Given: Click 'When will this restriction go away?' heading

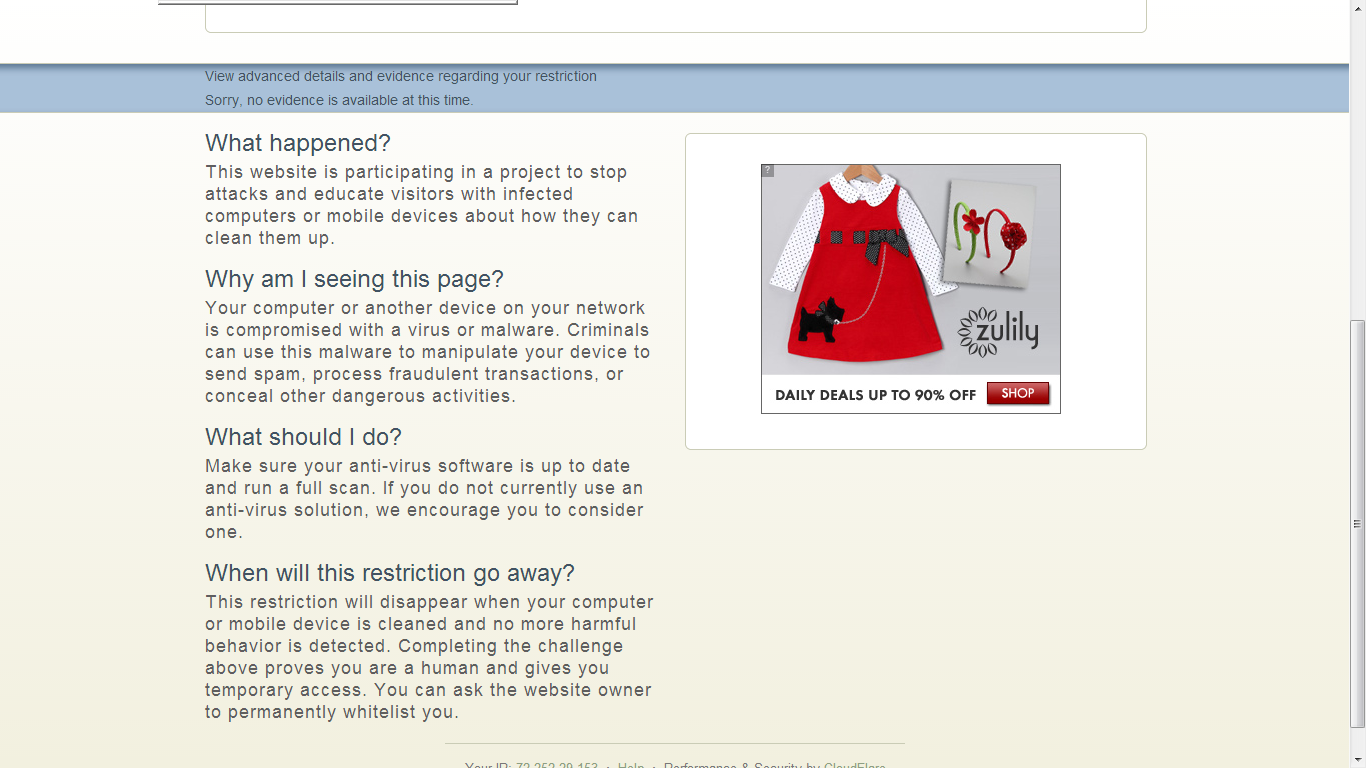Looking at the screenshot, I should (390, 573).
